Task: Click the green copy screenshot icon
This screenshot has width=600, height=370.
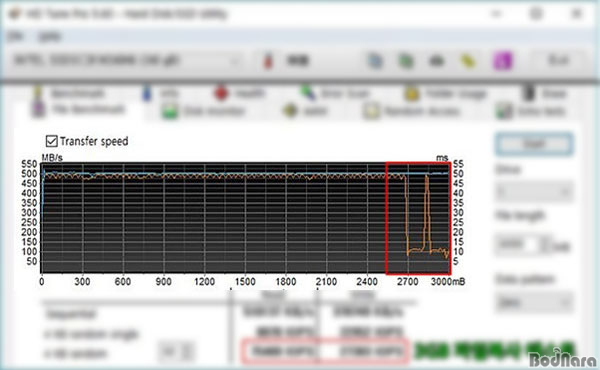Action: [406, 60]
